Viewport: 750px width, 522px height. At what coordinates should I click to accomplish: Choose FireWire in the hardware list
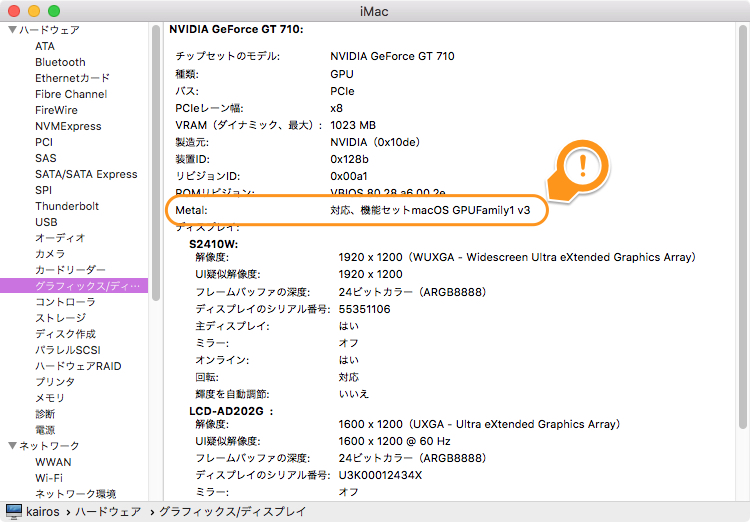click(x=56, y=110)
